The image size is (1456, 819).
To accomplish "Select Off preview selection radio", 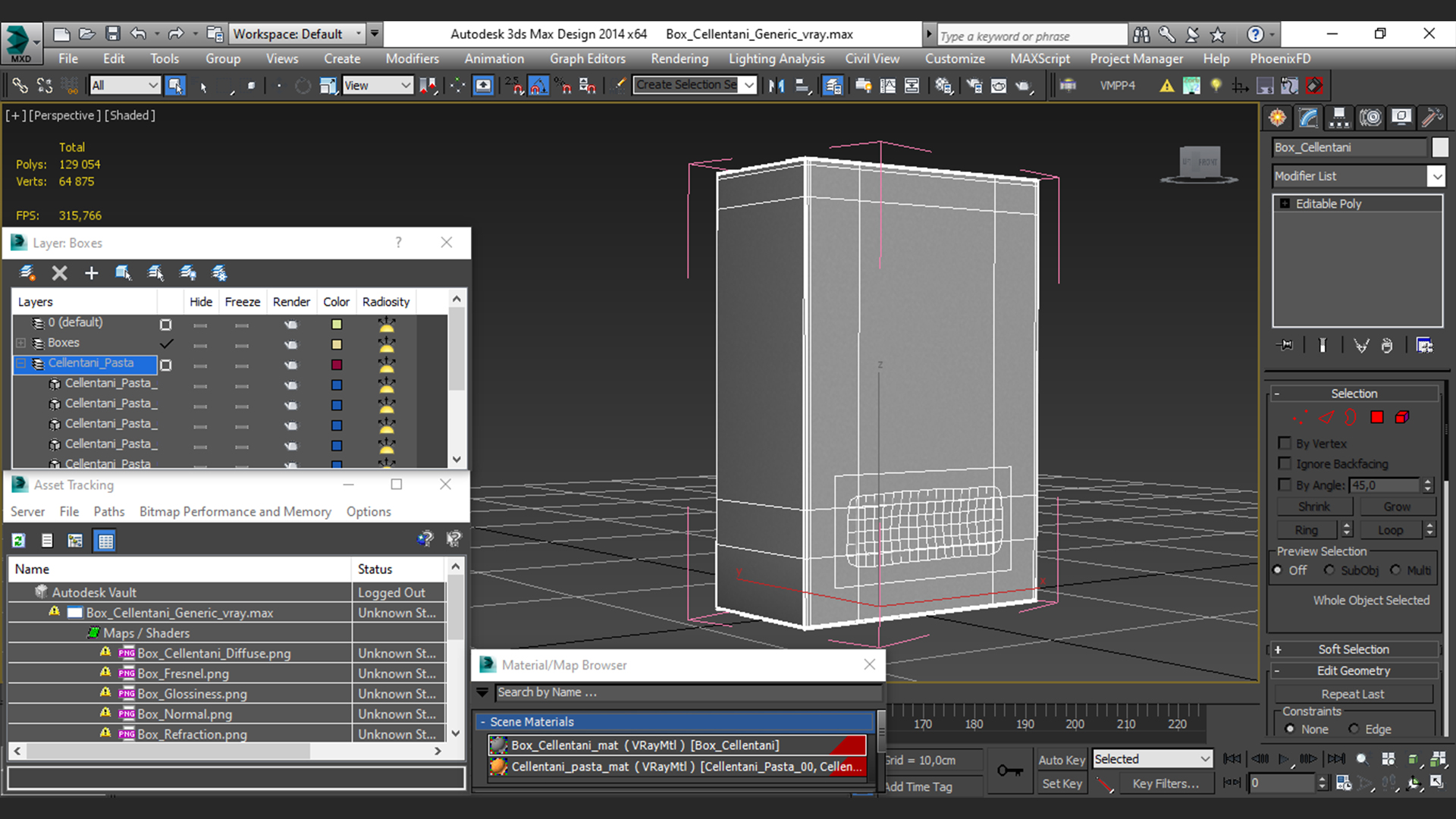I will pos(1279,570).
